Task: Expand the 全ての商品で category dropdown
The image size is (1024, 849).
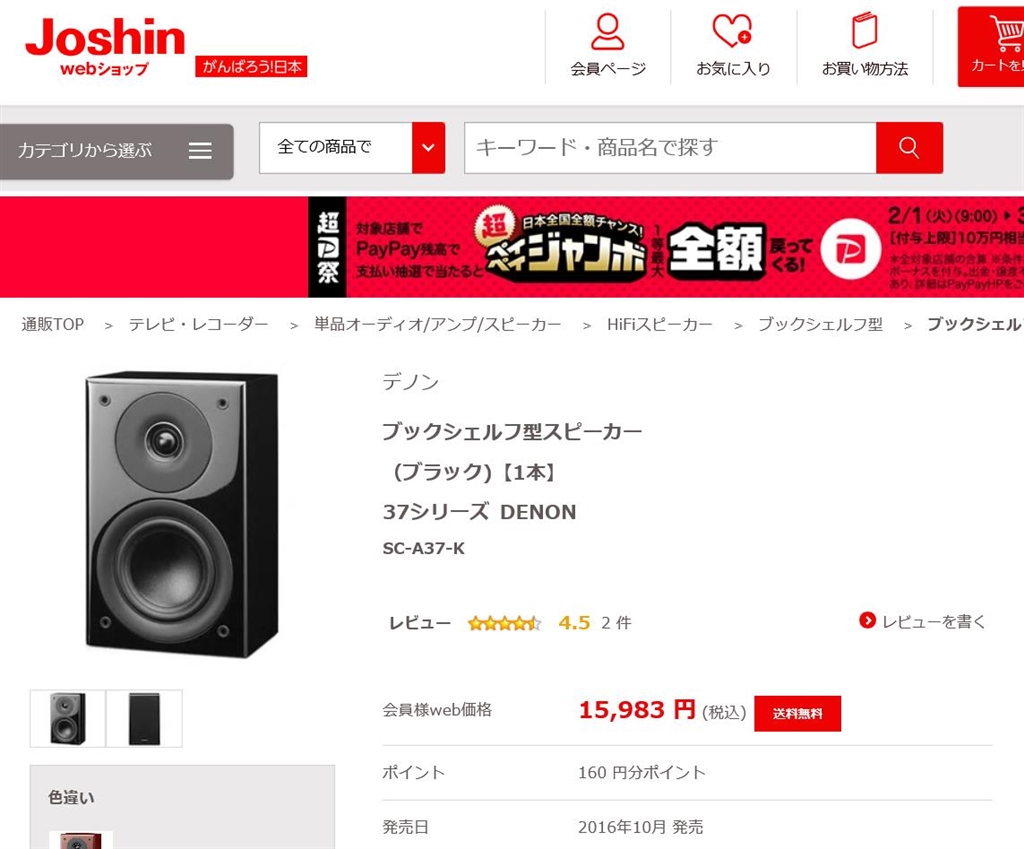Action: point(352,148)
